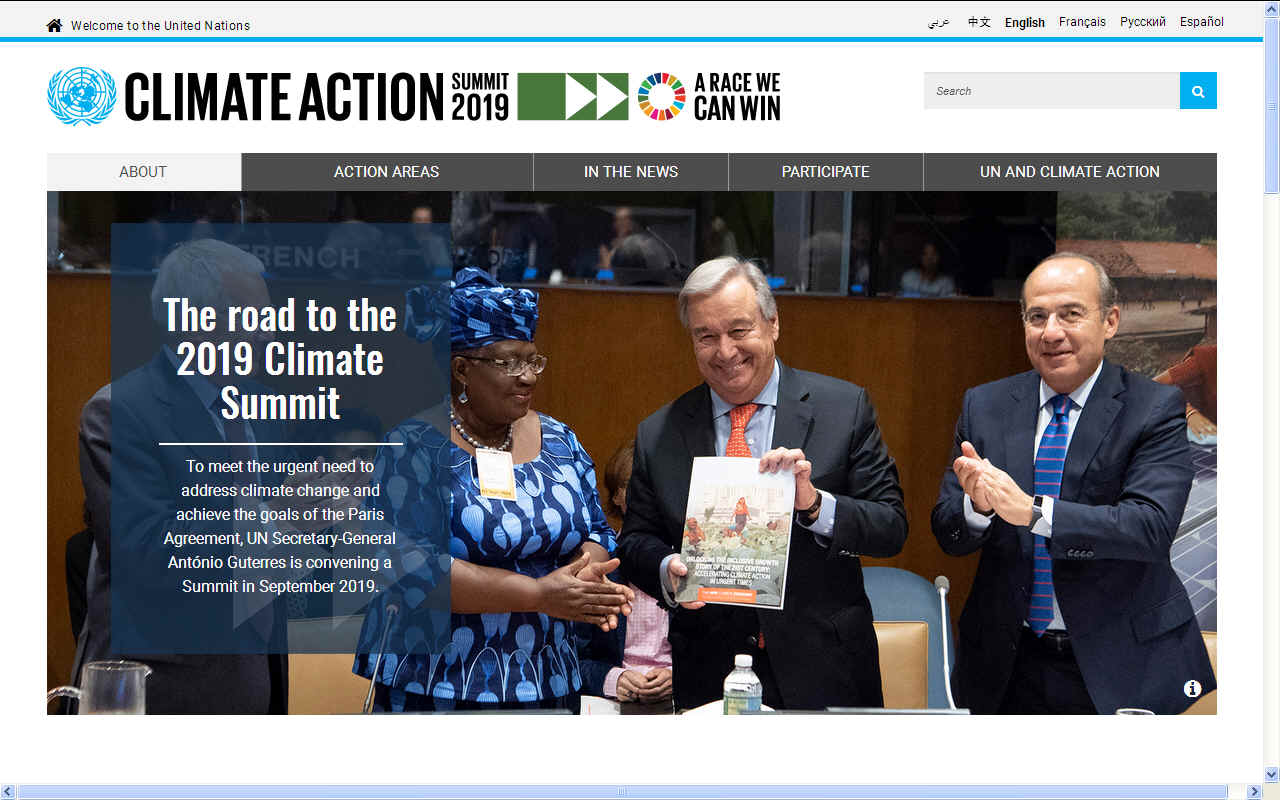The image size is (1280, 800).
Task: Click the vertical scrollbar thumb
Action: (x=1272, y=105)
